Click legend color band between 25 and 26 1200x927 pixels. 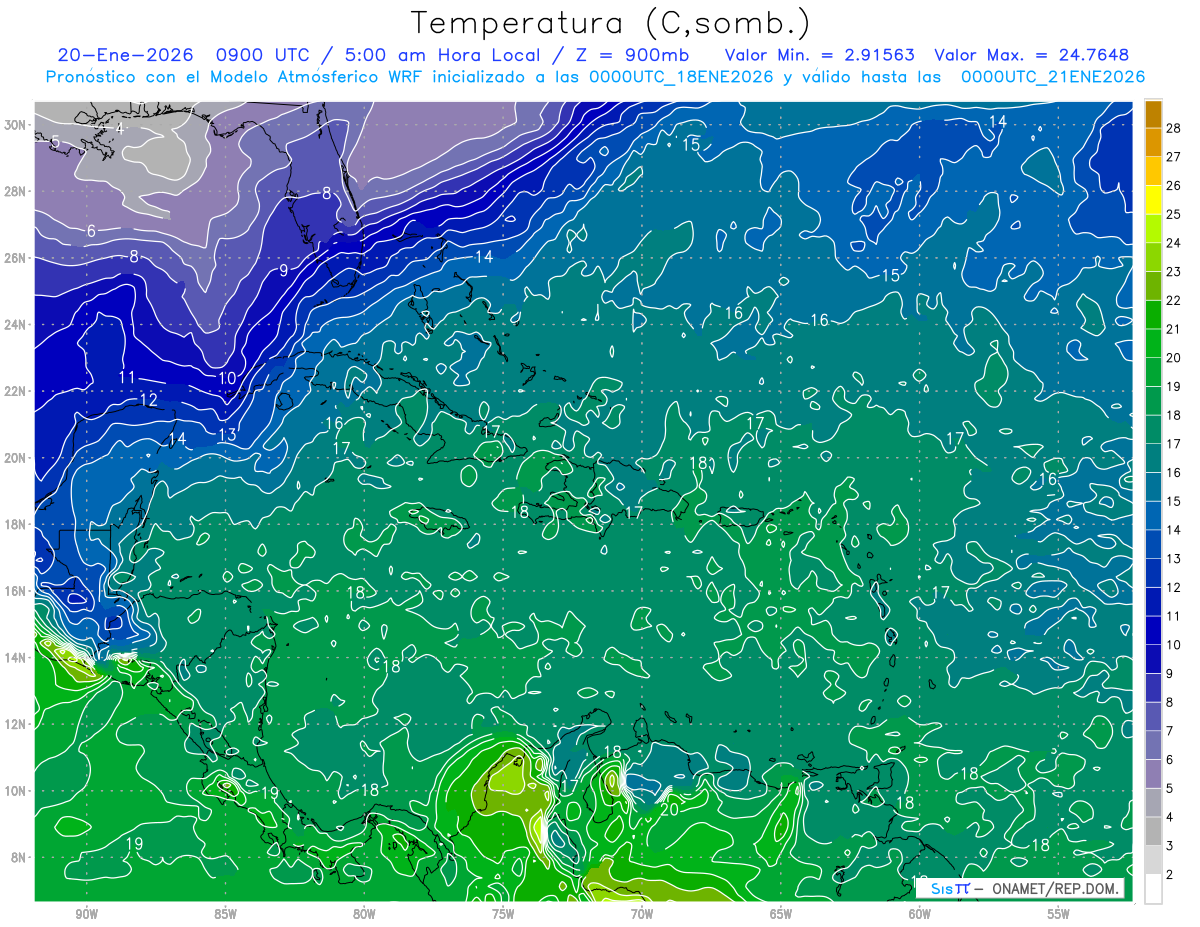click(x=1153, y=200)
